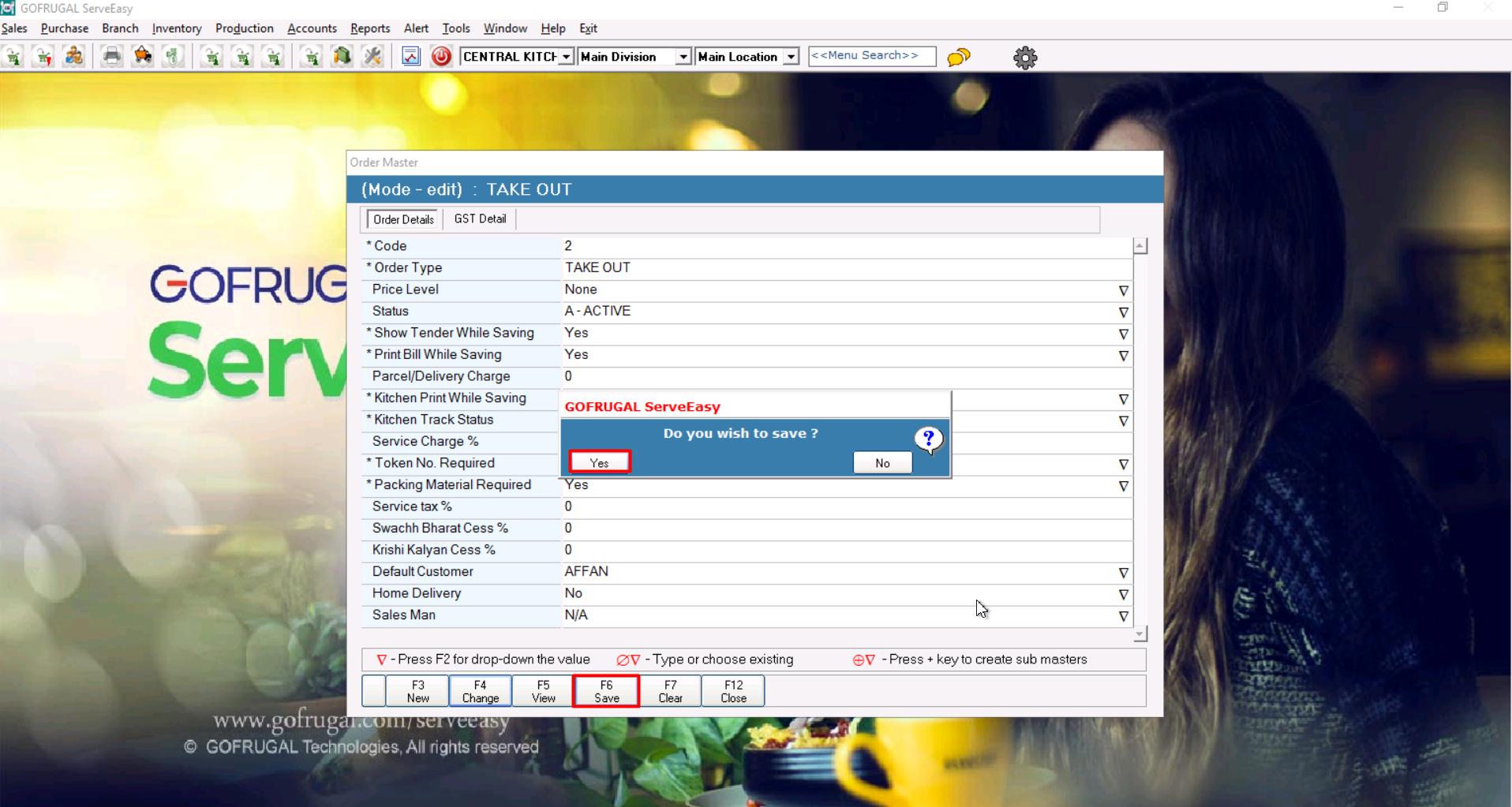This screenshot has width=1512, height=807.
Task: Click the Order Type value TAKE OUT
Action: [597, 268]
